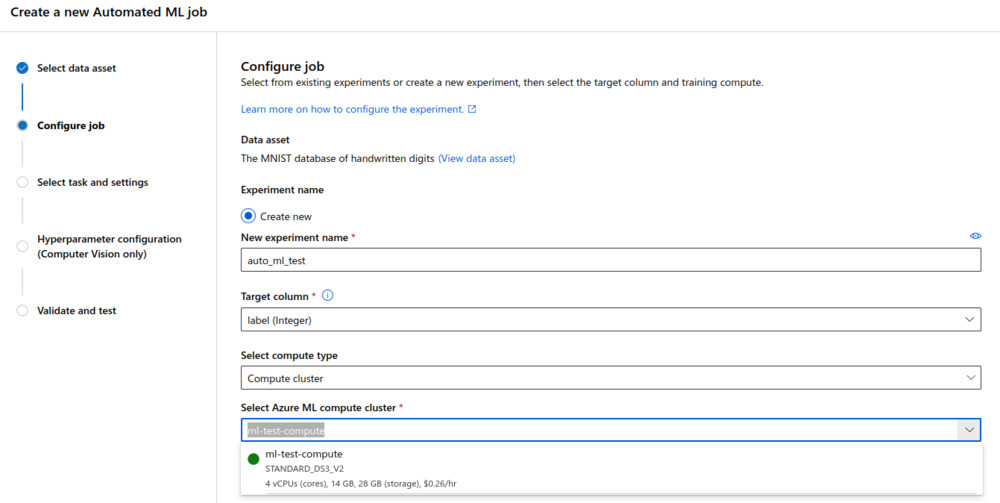Jump to Validate and test step
The width and height of the screenshot is (1000, 503).
[x=76, y=311]
